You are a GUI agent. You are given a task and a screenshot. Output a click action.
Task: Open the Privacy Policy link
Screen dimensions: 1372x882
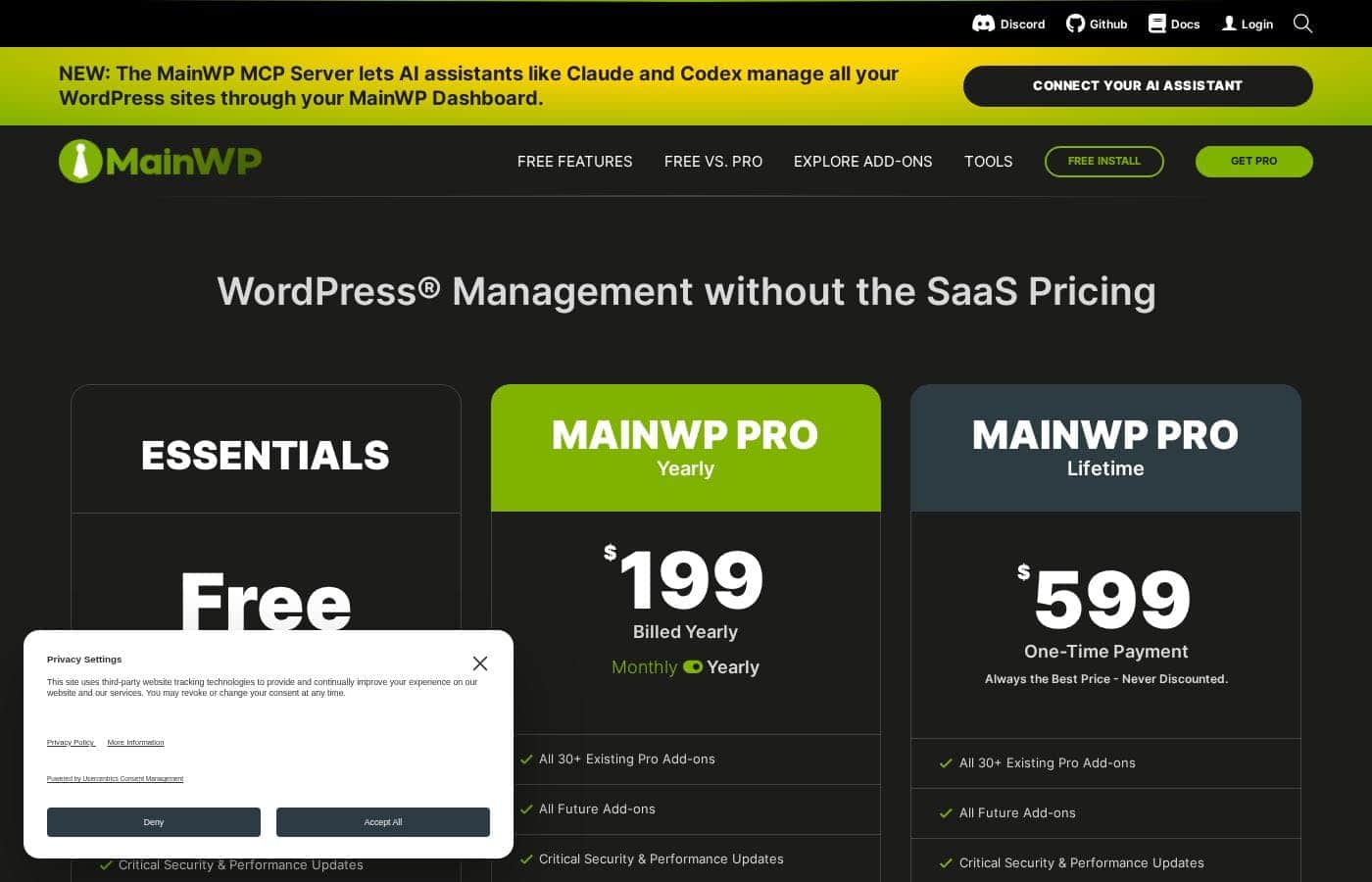tap(71, 743)
